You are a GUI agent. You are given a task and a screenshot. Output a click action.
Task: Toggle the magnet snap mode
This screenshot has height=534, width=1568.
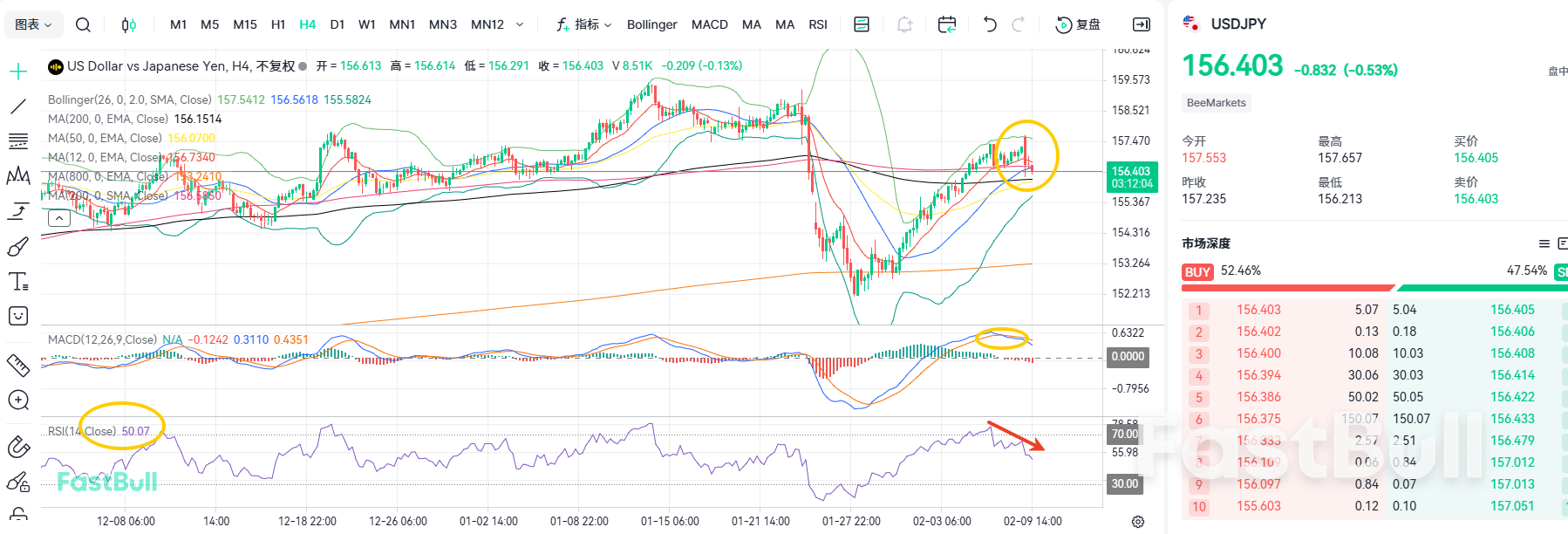point(17,447)
